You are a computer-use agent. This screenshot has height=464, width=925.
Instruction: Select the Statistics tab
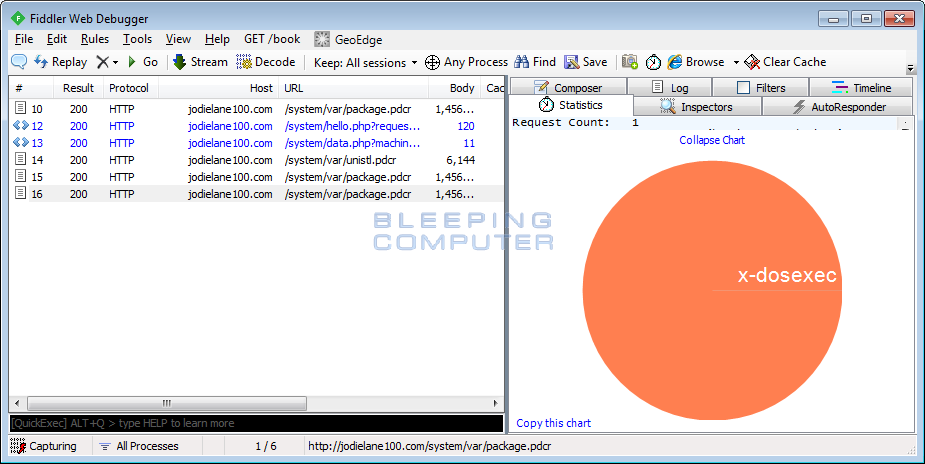570,105
